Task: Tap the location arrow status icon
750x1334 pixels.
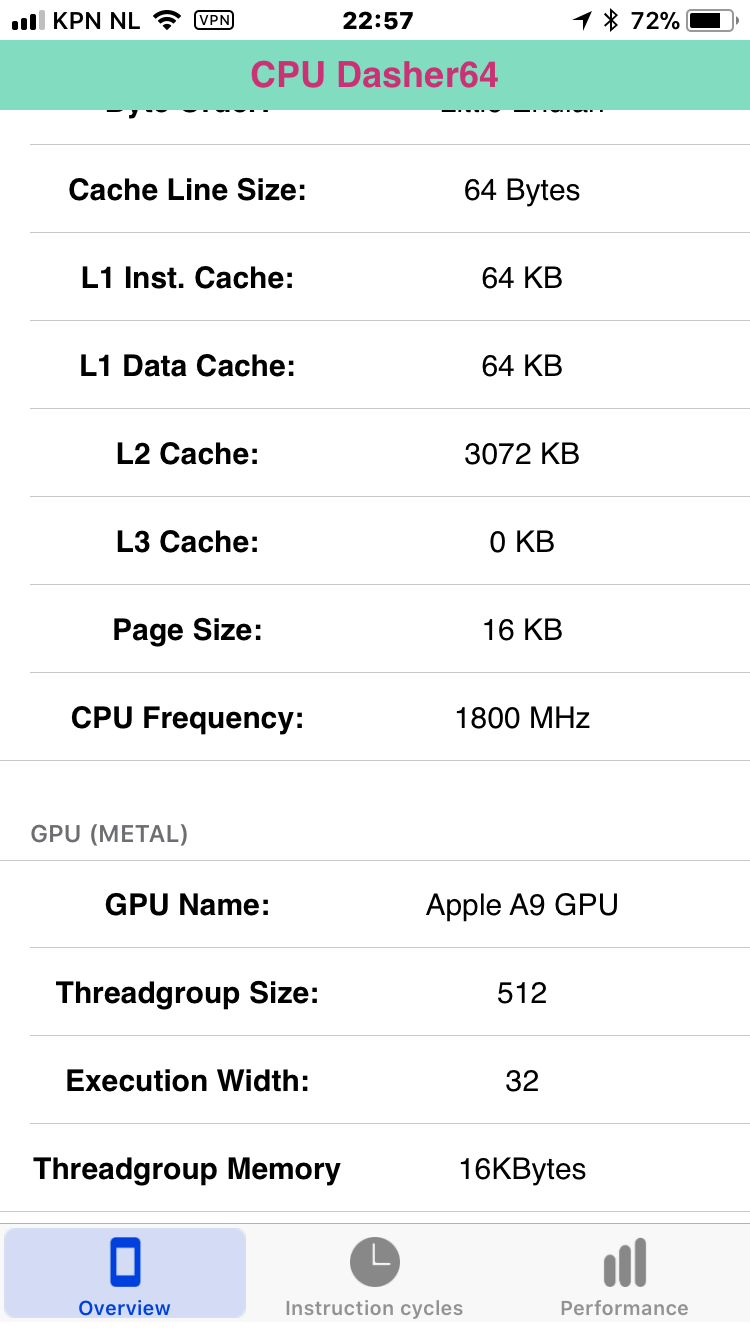Action: [x=582, y=20]
